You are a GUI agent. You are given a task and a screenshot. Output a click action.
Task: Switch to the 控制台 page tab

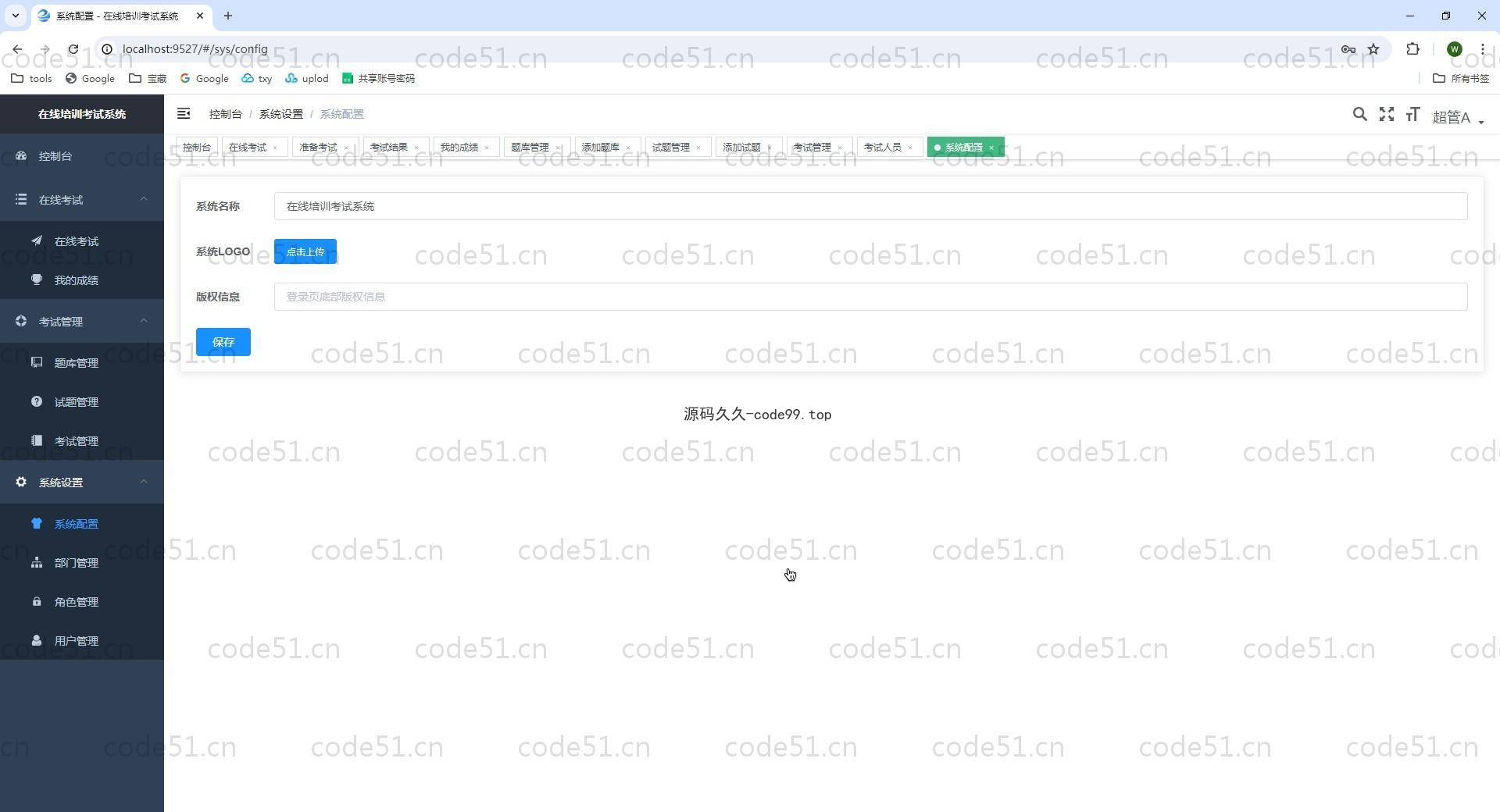click(x=197, y=147)
